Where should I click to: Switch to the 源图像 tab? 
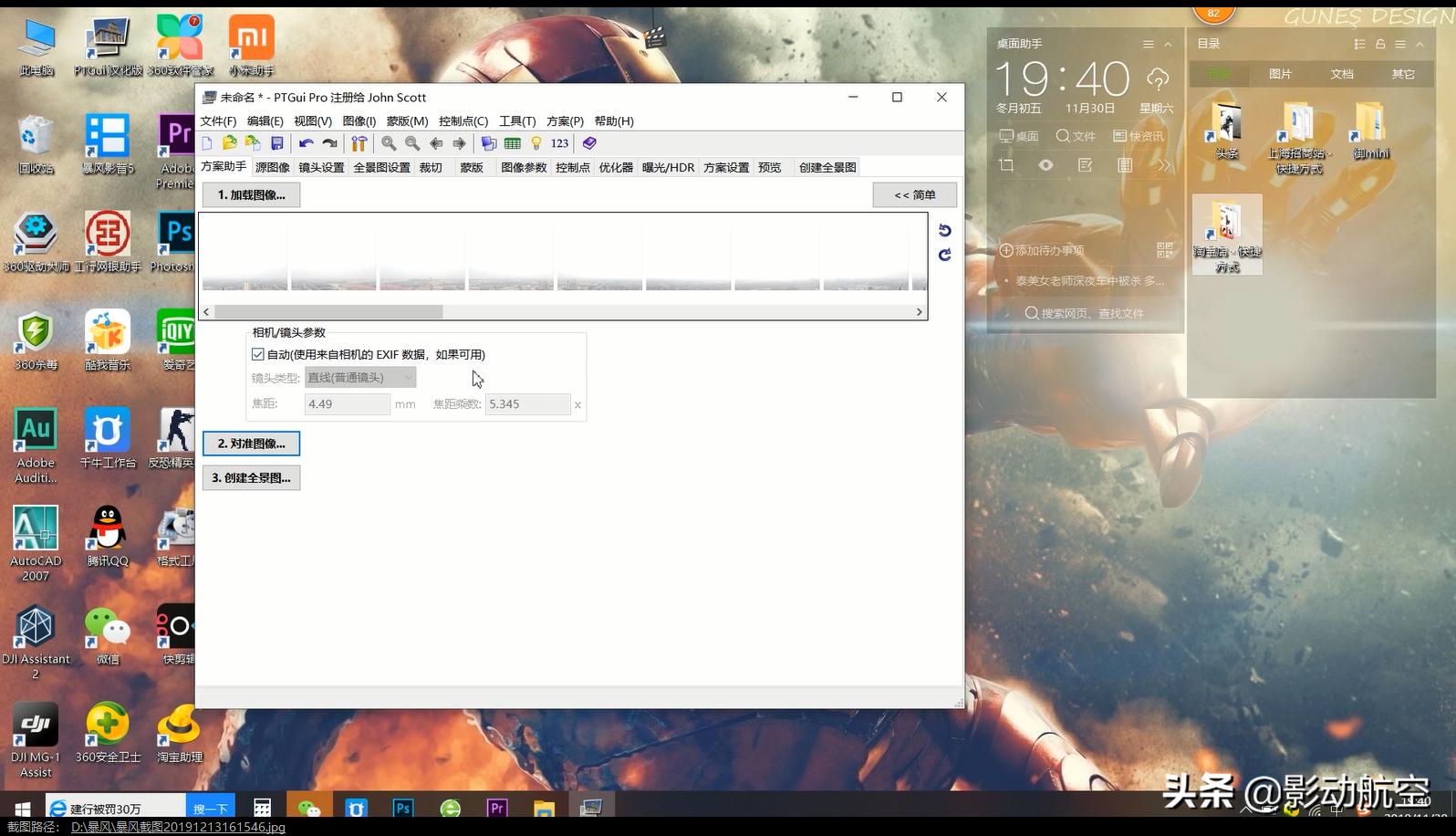click(x=273, y=167)
